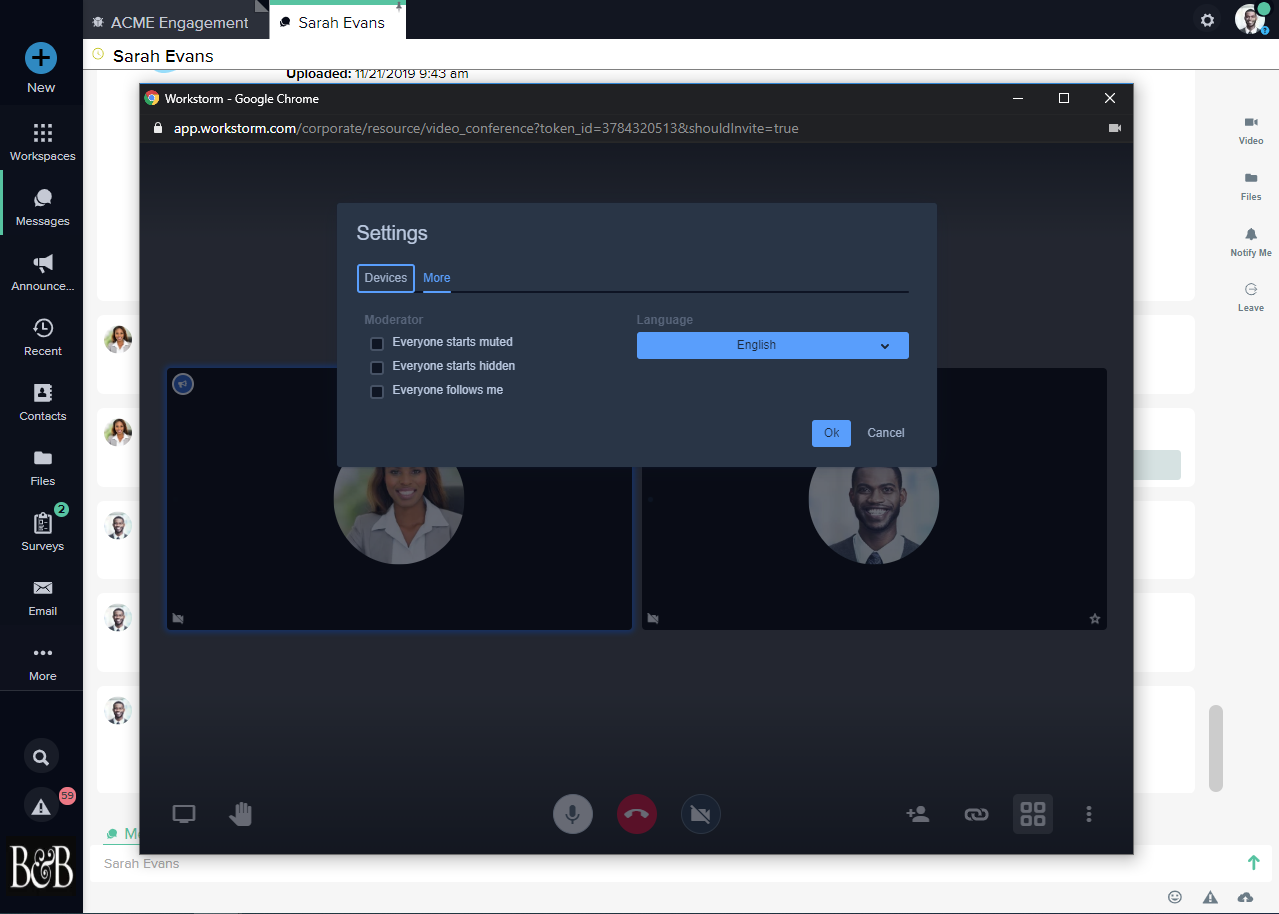The height and width of the screenshot is (914, 1279).
Task: Leave the conversation using the Leave icon
Action: coord(1251,297)
